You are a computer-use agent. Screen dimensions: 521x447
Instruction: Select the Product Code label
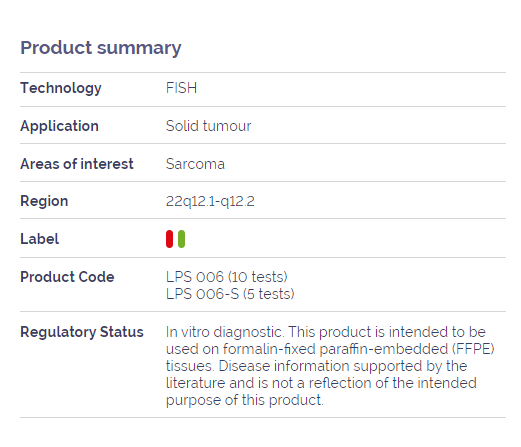click(67, 277)
